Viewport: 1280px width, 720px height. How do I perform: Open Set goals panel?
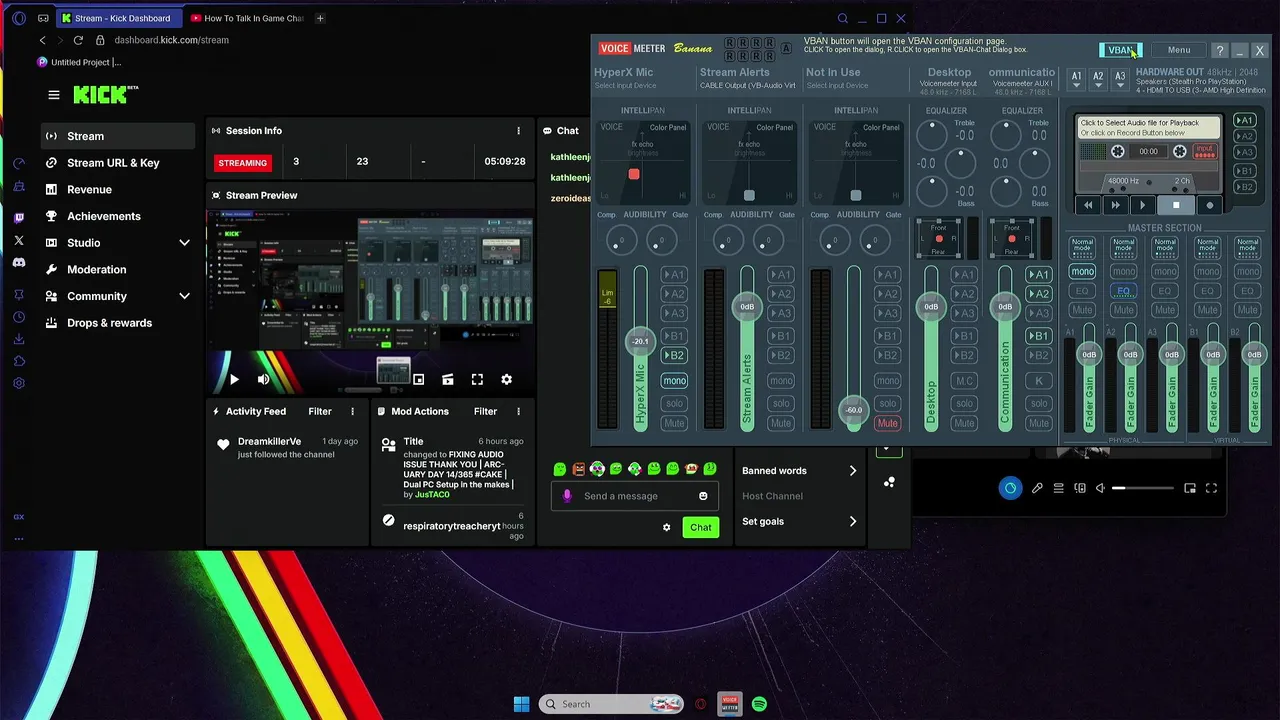800,521
